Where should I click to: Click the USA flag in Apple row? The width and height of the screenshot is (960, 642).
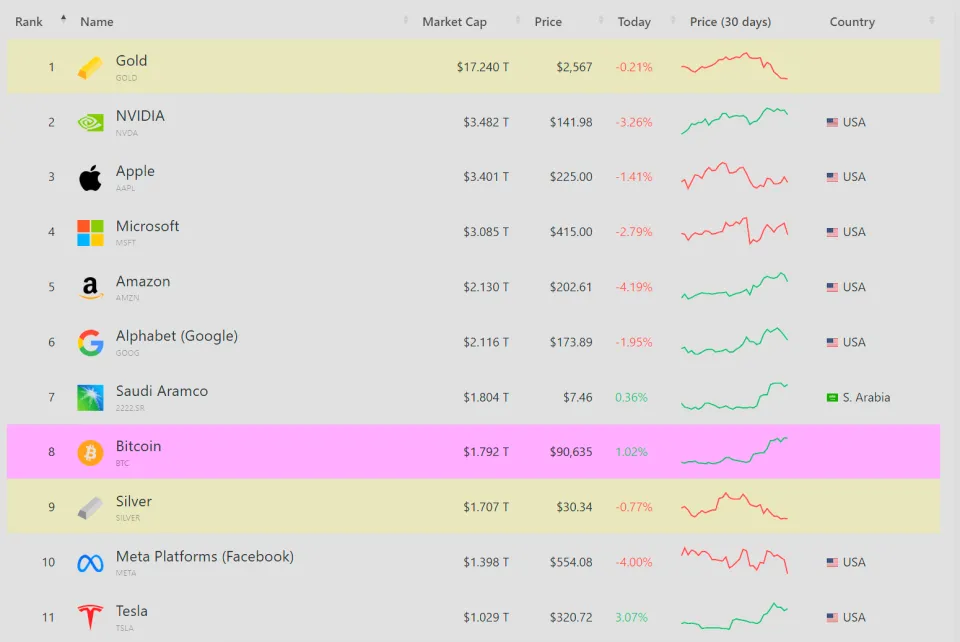pyautogui.click(x=832, y=177)
